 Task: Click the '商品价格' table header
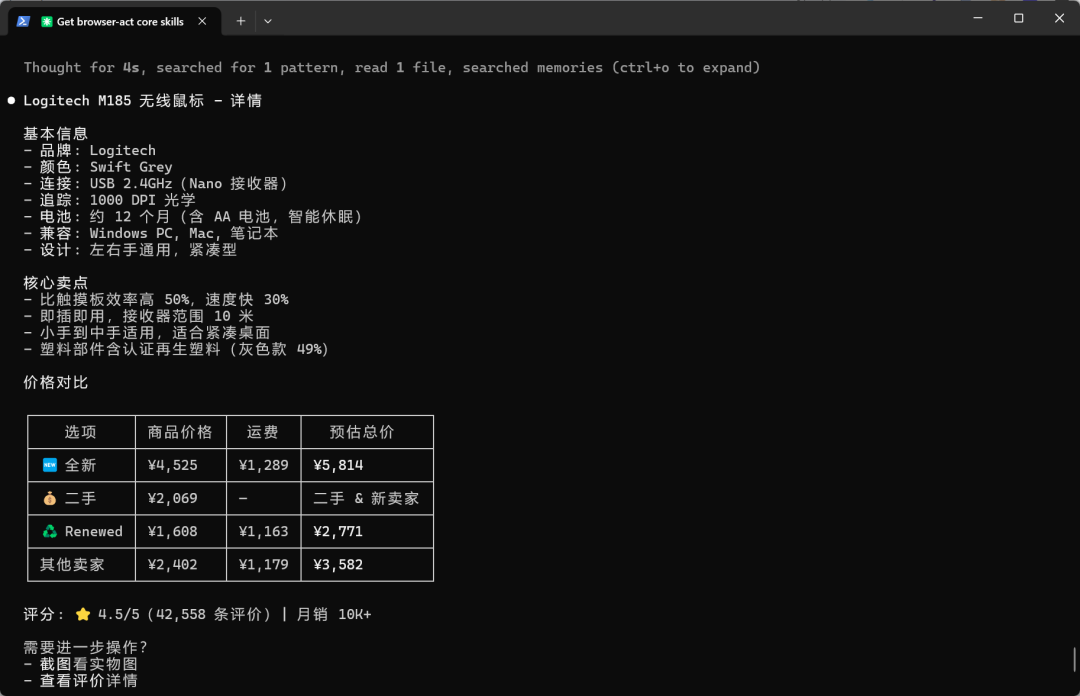(180, 432)
